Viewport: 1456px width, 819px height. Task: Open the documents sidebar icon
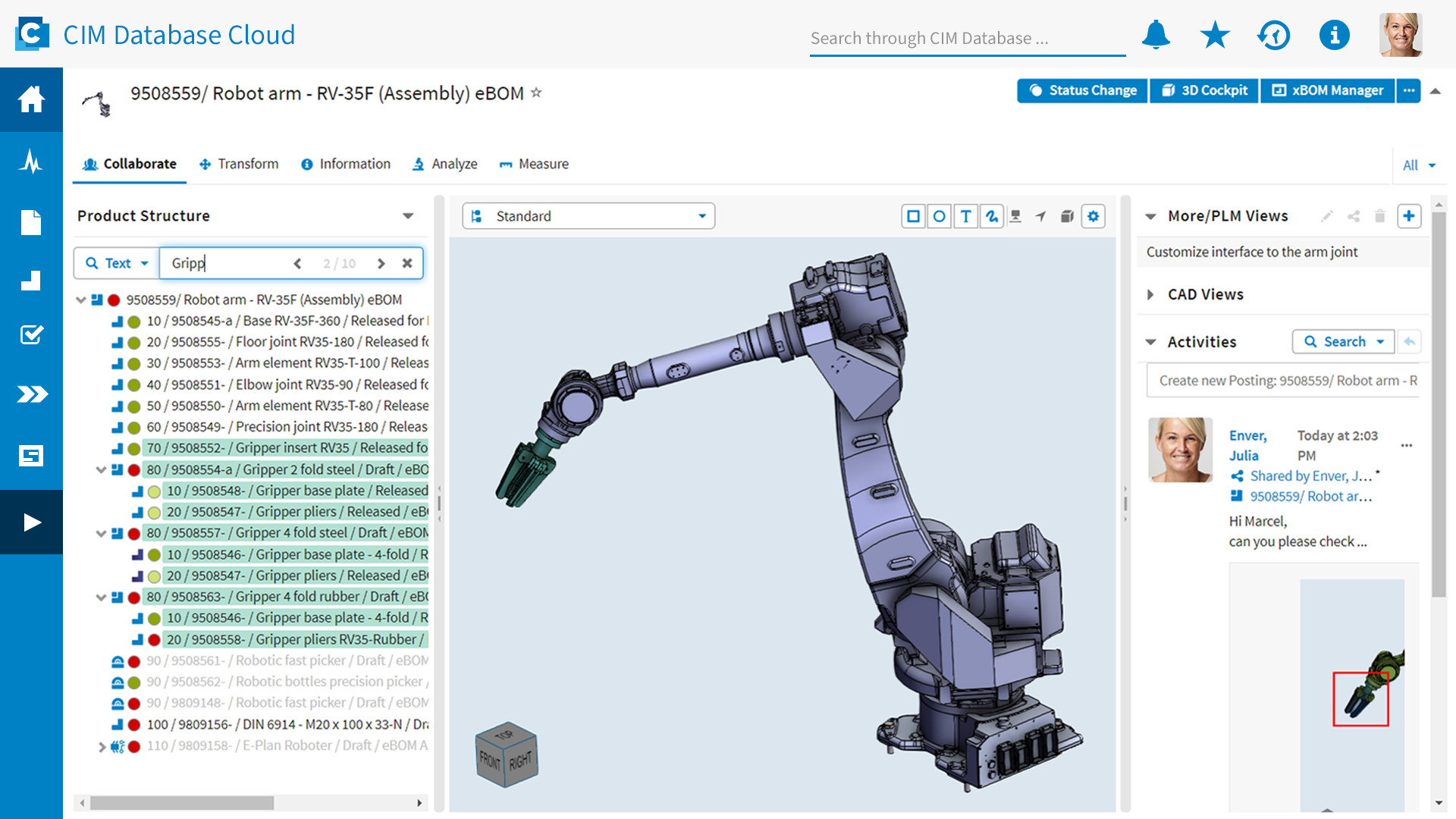[31, 222]
